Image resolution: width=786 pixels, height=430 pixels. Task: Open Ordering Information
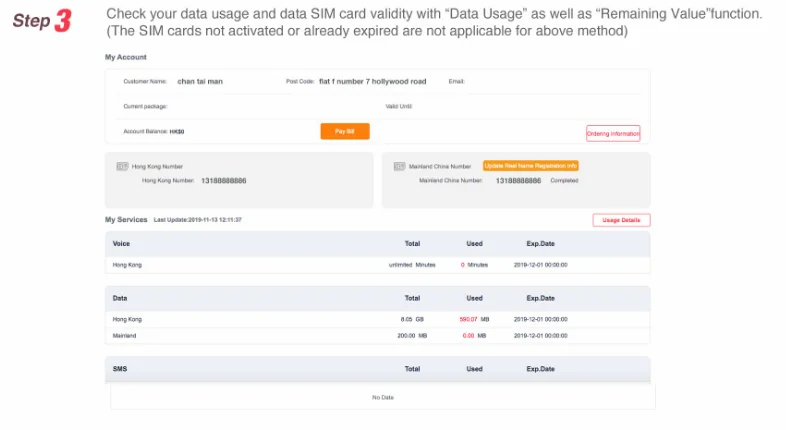tap(612, 133)
